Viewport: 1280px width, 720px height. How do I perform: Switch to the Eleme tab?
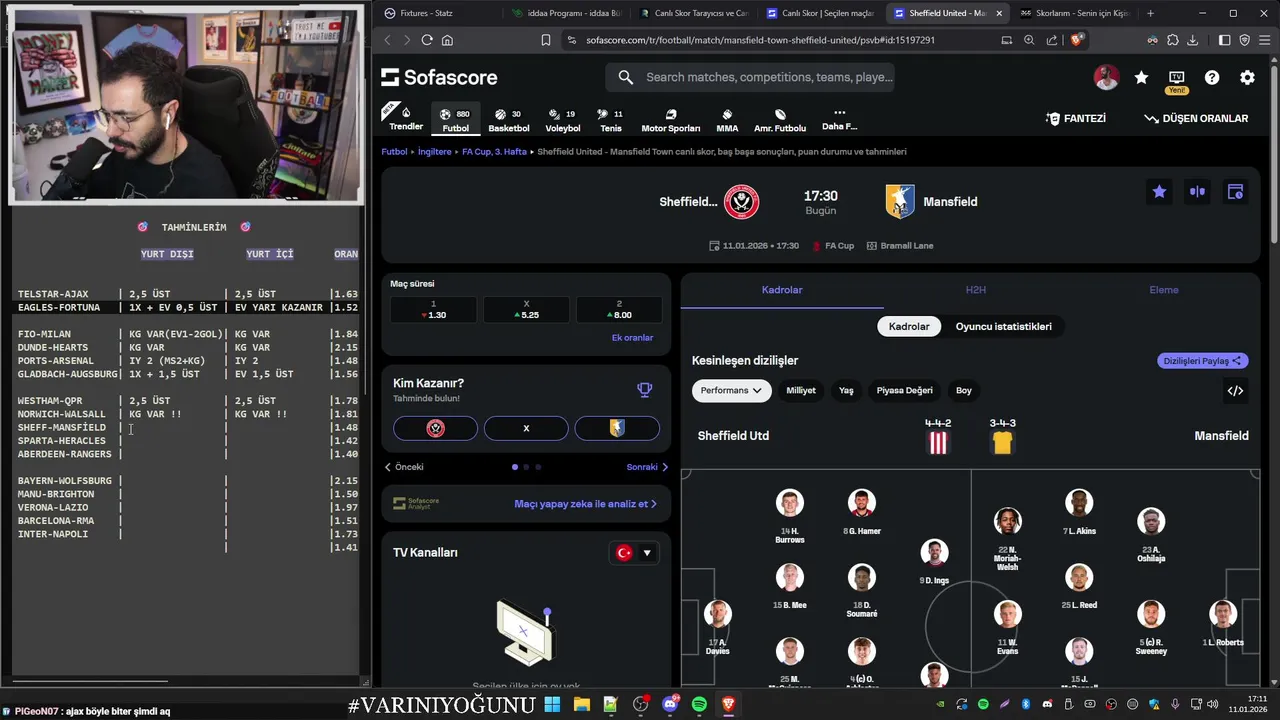click(1164, 290)
